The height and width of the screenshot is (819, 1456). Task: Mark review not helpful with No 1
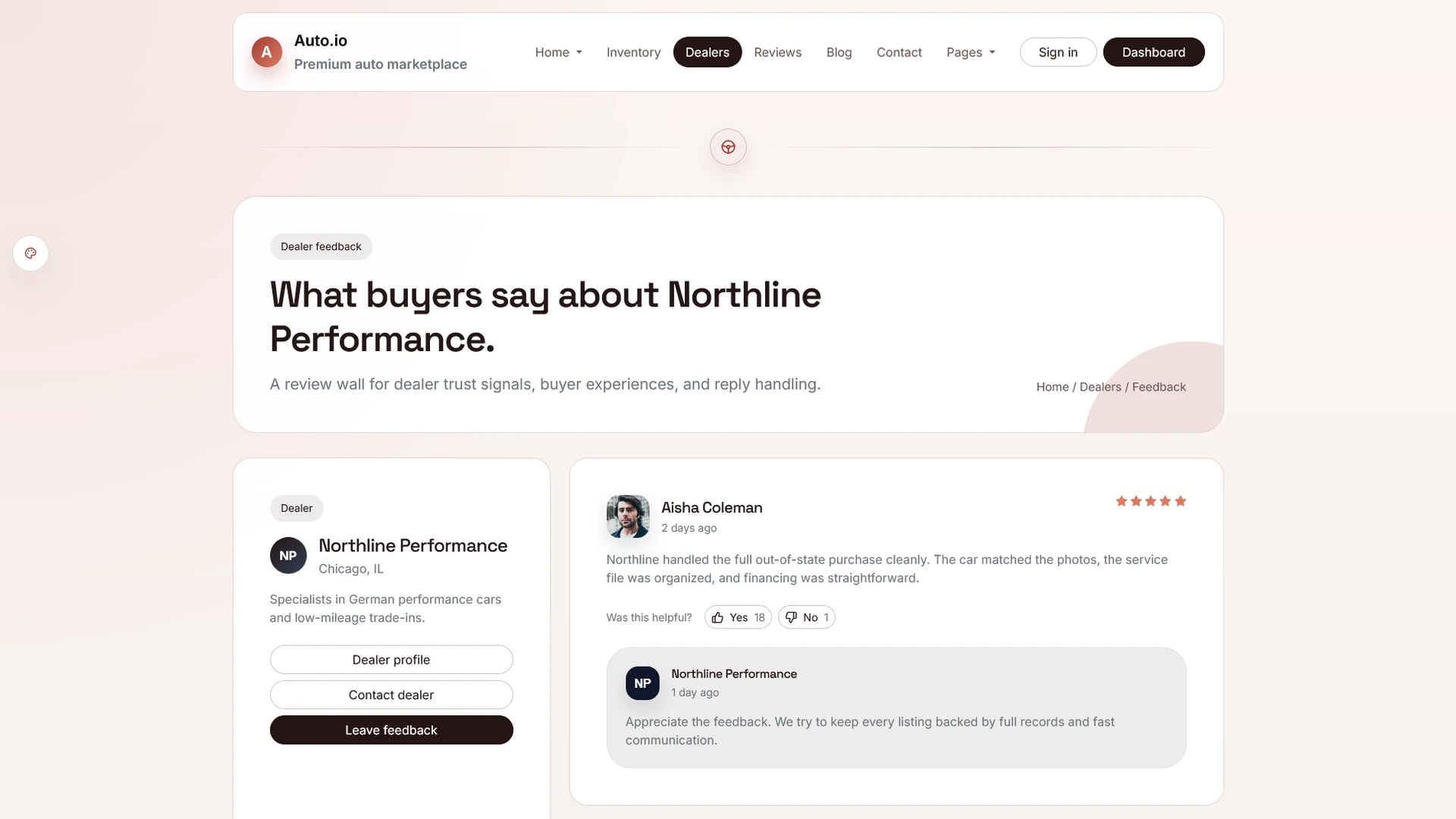806,617
